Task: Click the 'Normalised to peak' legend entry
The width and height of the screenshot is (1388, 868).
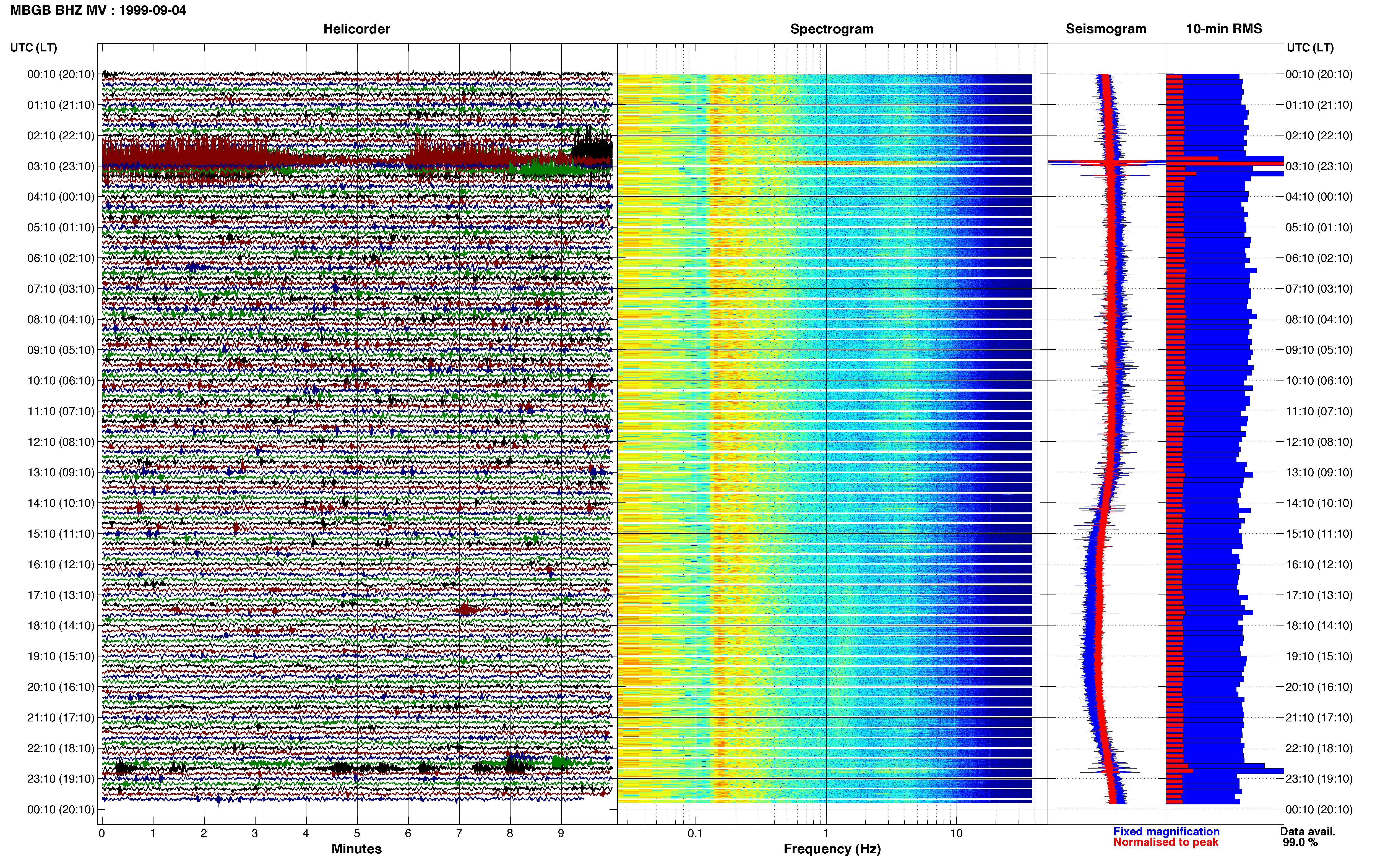Action: 1165,843
